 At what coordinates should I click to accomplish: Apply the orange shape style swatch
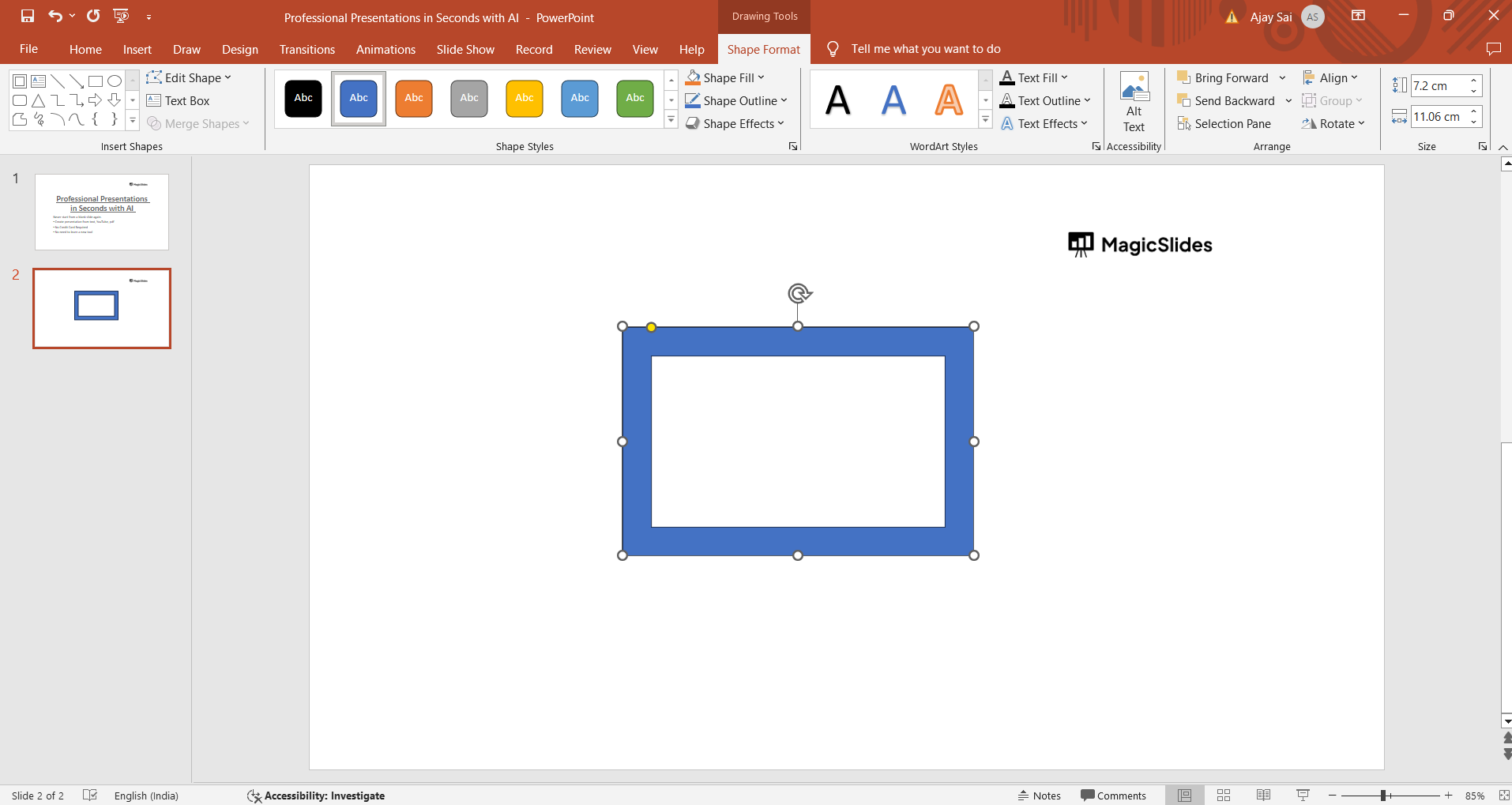click(x=414, y=99)
